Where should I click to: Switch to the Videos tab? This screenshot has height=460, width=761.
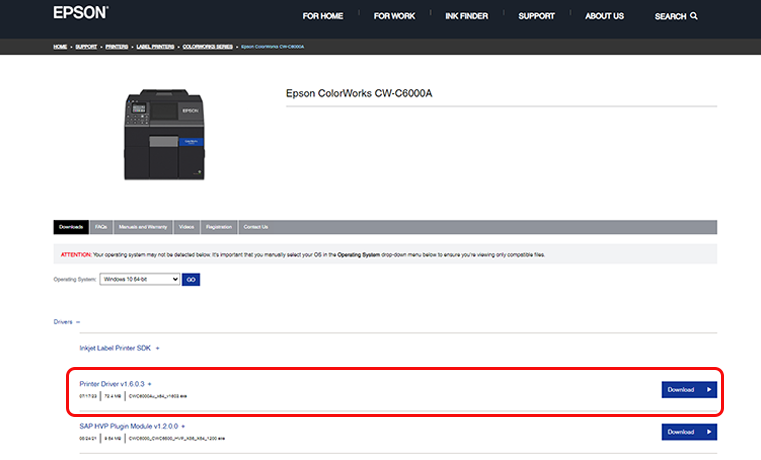pos(186,227)
